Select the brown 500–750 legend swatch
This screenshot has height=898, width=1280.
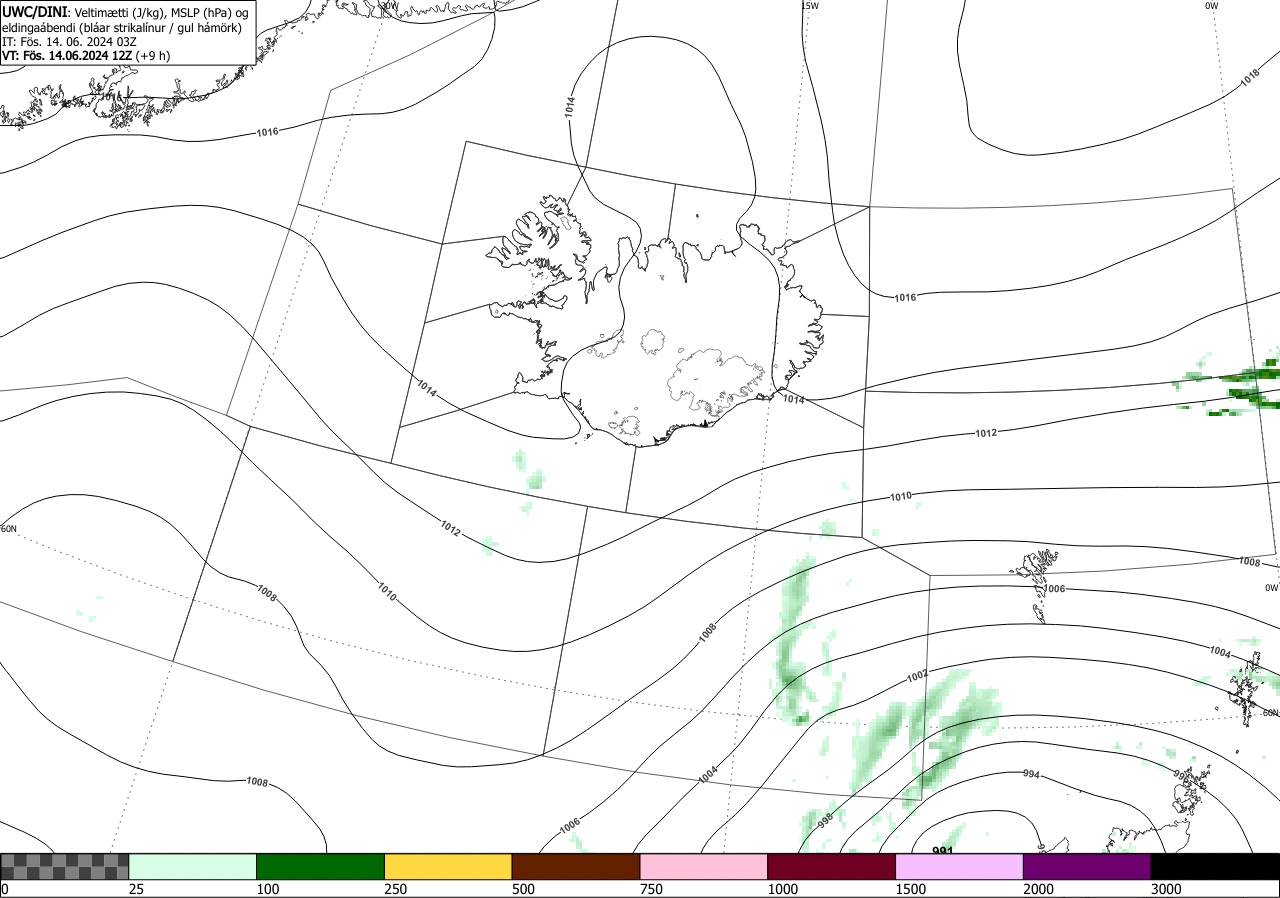pyautogui.click(x=576, y=866)
